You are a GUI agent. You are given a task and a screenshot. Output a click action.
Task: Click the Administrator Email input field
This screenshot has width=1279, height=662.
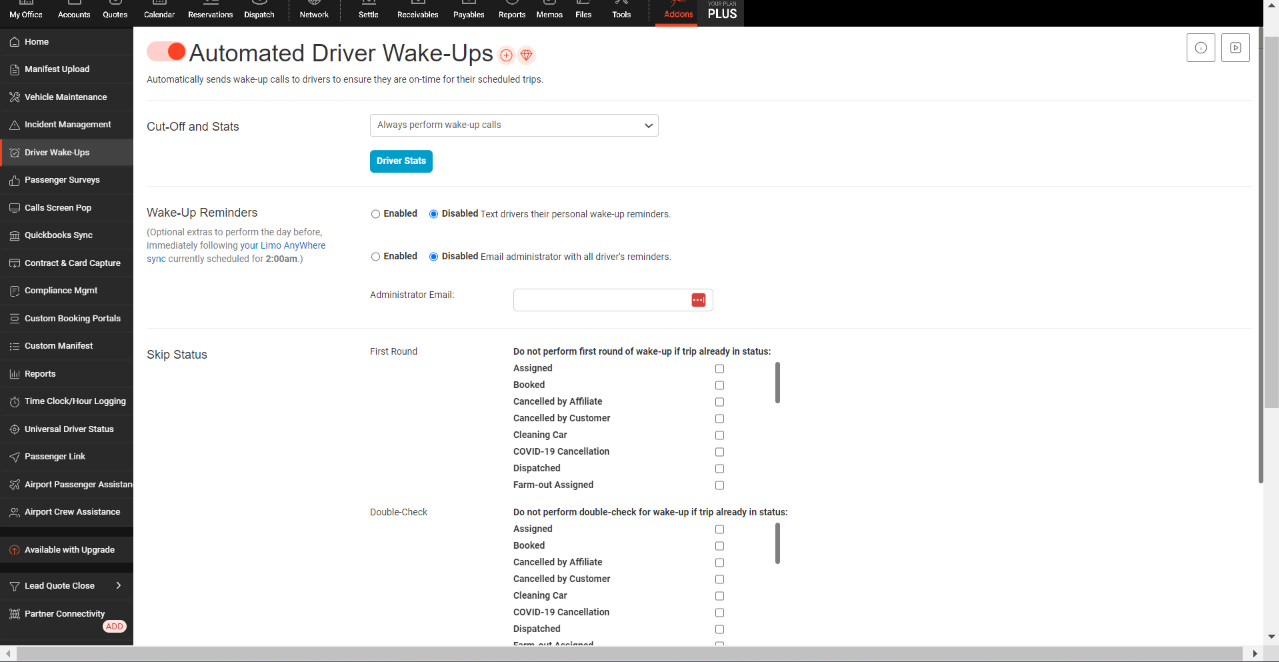click(x=600, y=300)
